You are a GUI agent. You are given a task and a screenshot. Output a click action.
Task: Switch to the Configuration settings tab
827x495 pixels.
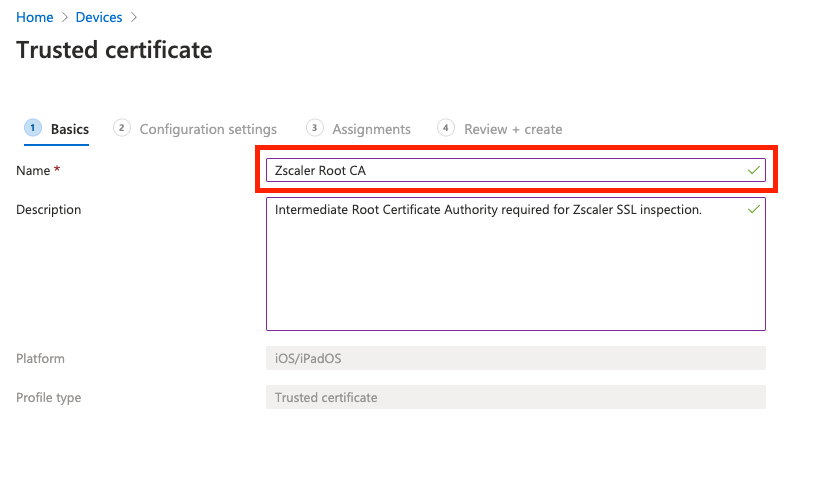(208, 129)
